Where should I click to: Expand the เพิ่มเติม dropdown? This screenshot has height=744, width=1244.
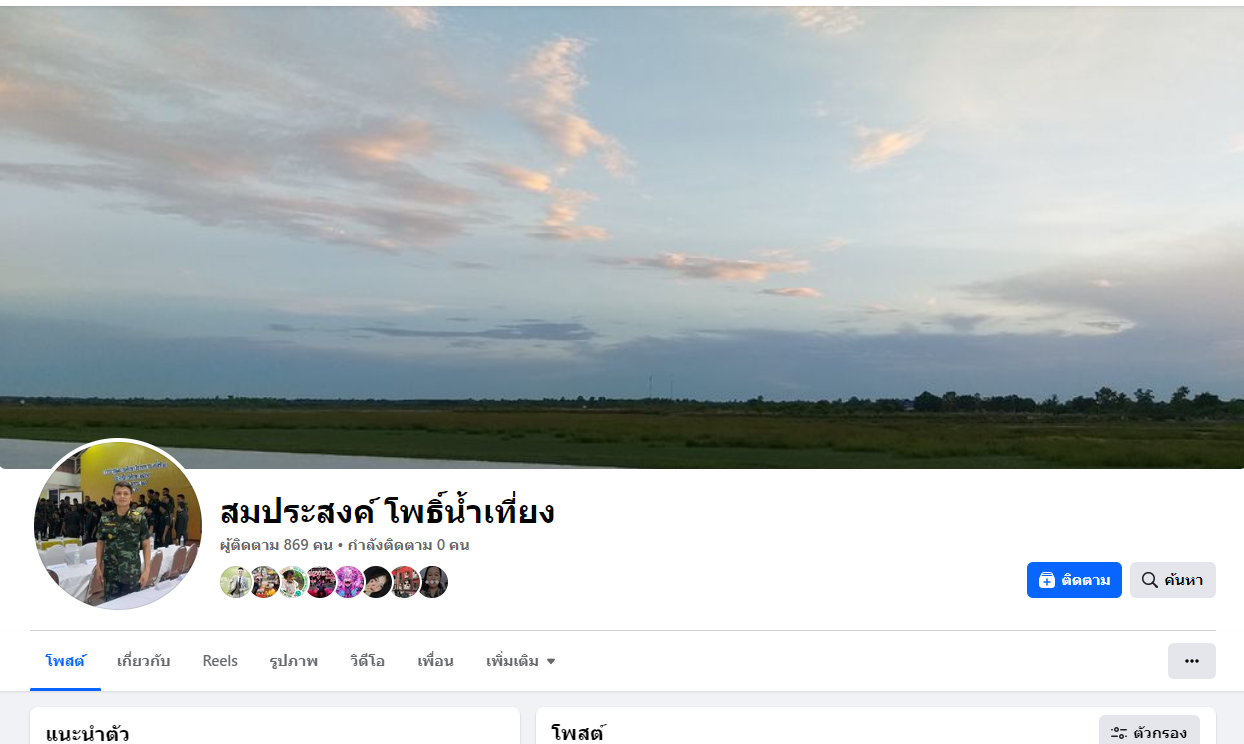point(520,661)
